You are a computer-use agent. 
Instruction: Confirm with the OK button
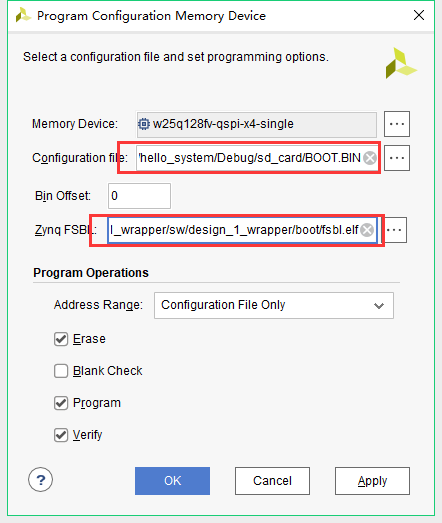point(172,481)
